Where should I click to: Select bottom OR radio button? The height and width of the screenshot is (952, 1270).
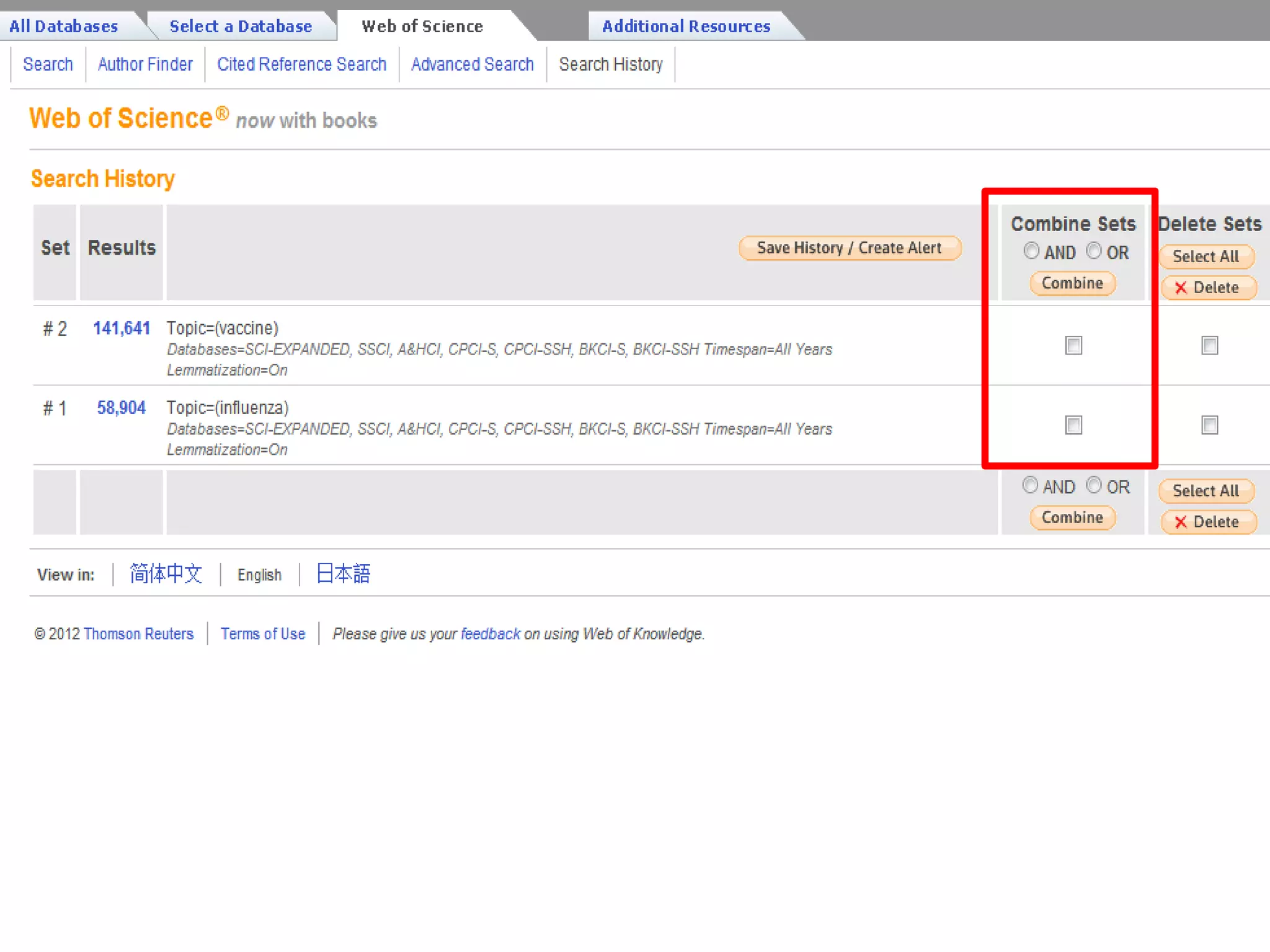pyautogui.click(x=1094, y=485)
